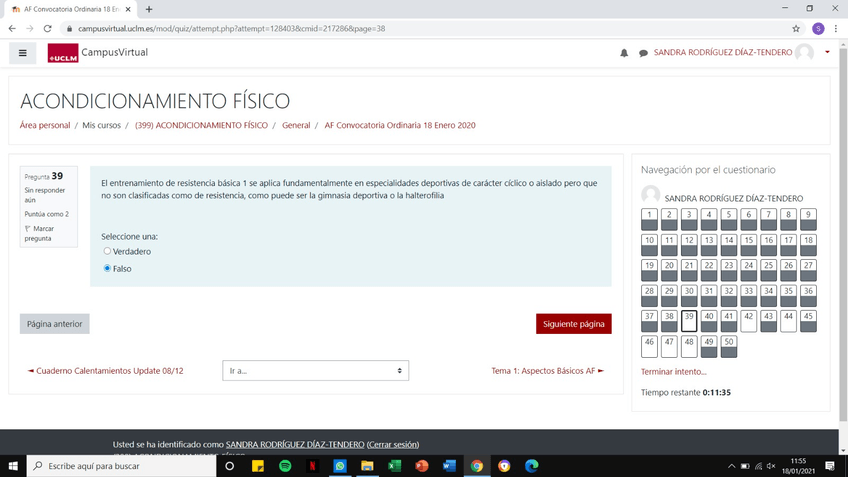
Task: Click the UCLM CampusVirtual logo
Action: click(98, 53)
